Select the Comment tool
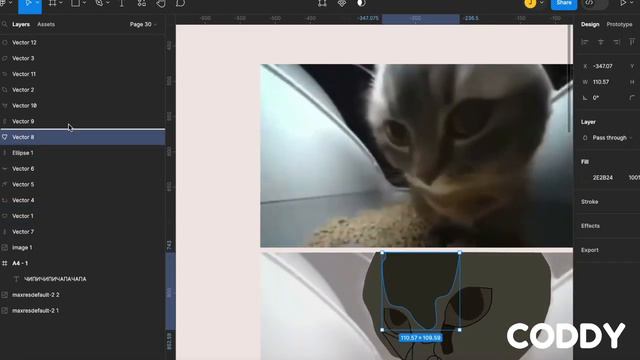The image size is (640, 360). click(x=180, y=3)
